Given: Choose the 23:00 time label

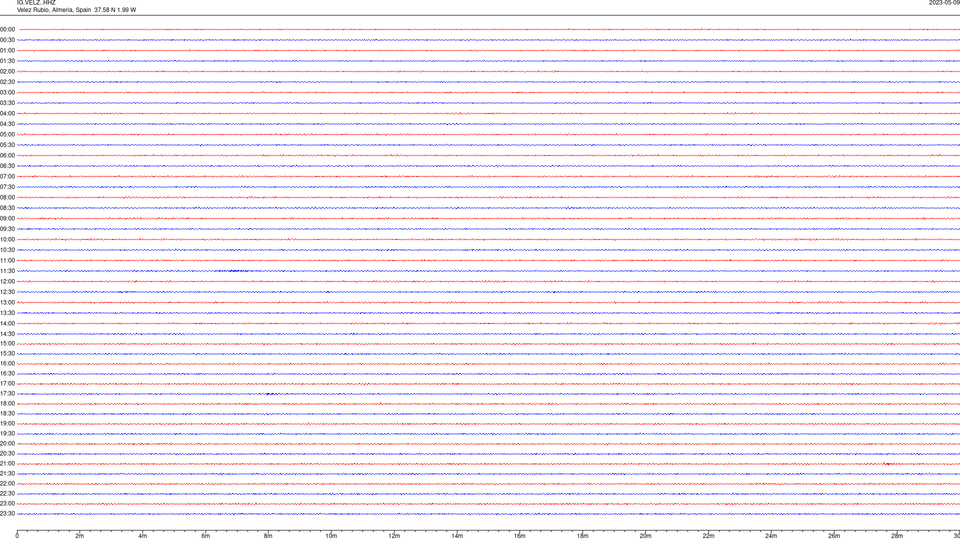Looking at the screenshot, I should [7, 504].
